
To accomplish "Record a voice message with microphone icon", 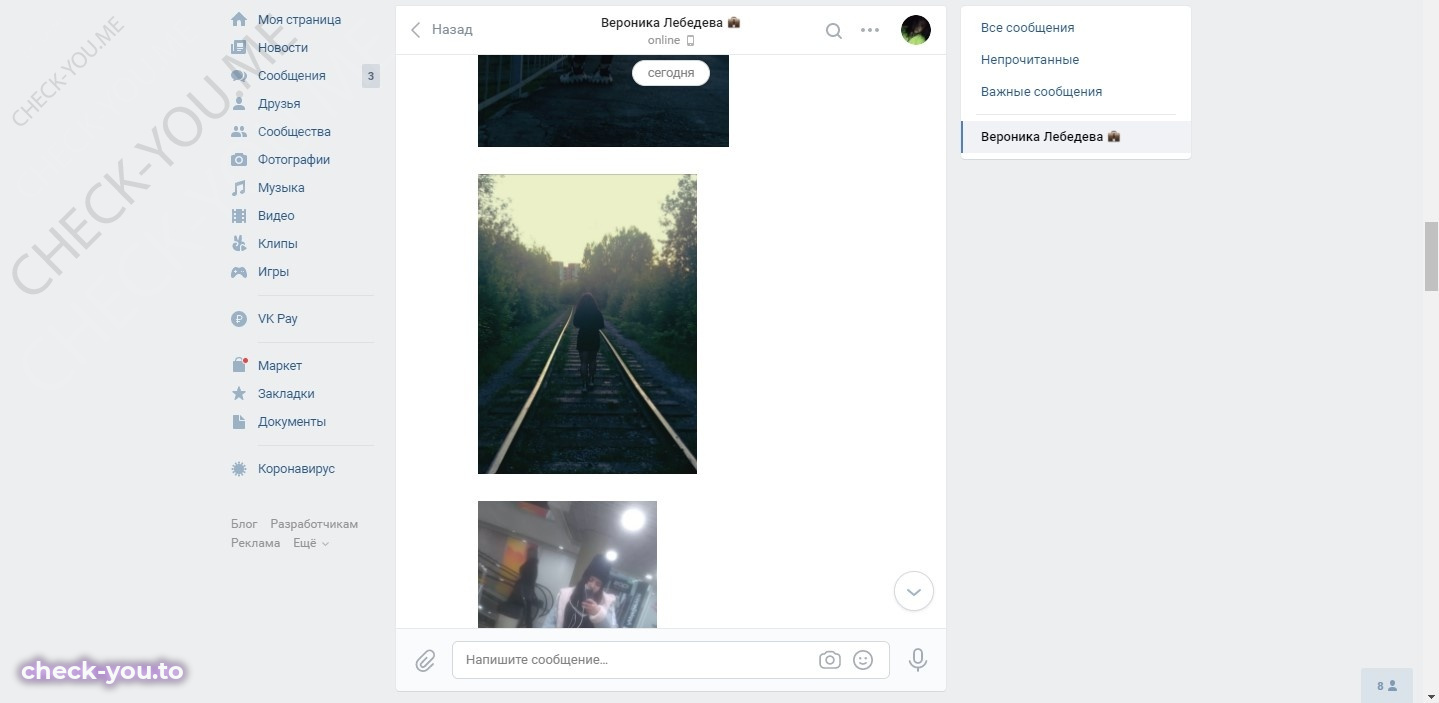I will pos(918,660).
